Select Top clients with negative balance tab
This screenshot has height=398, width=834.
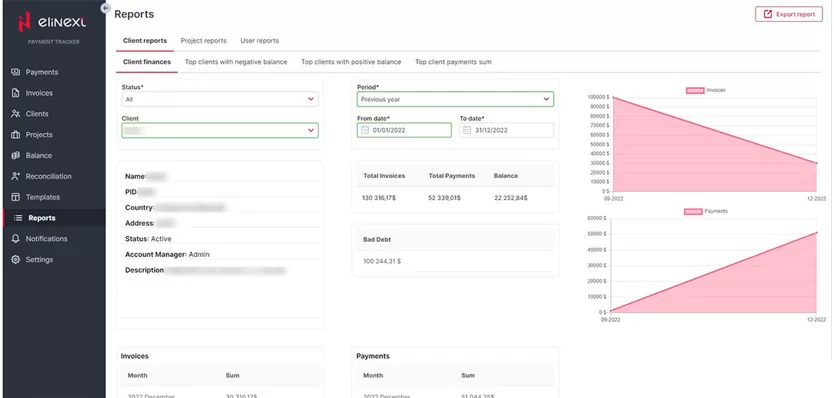[x=236, y=62]
